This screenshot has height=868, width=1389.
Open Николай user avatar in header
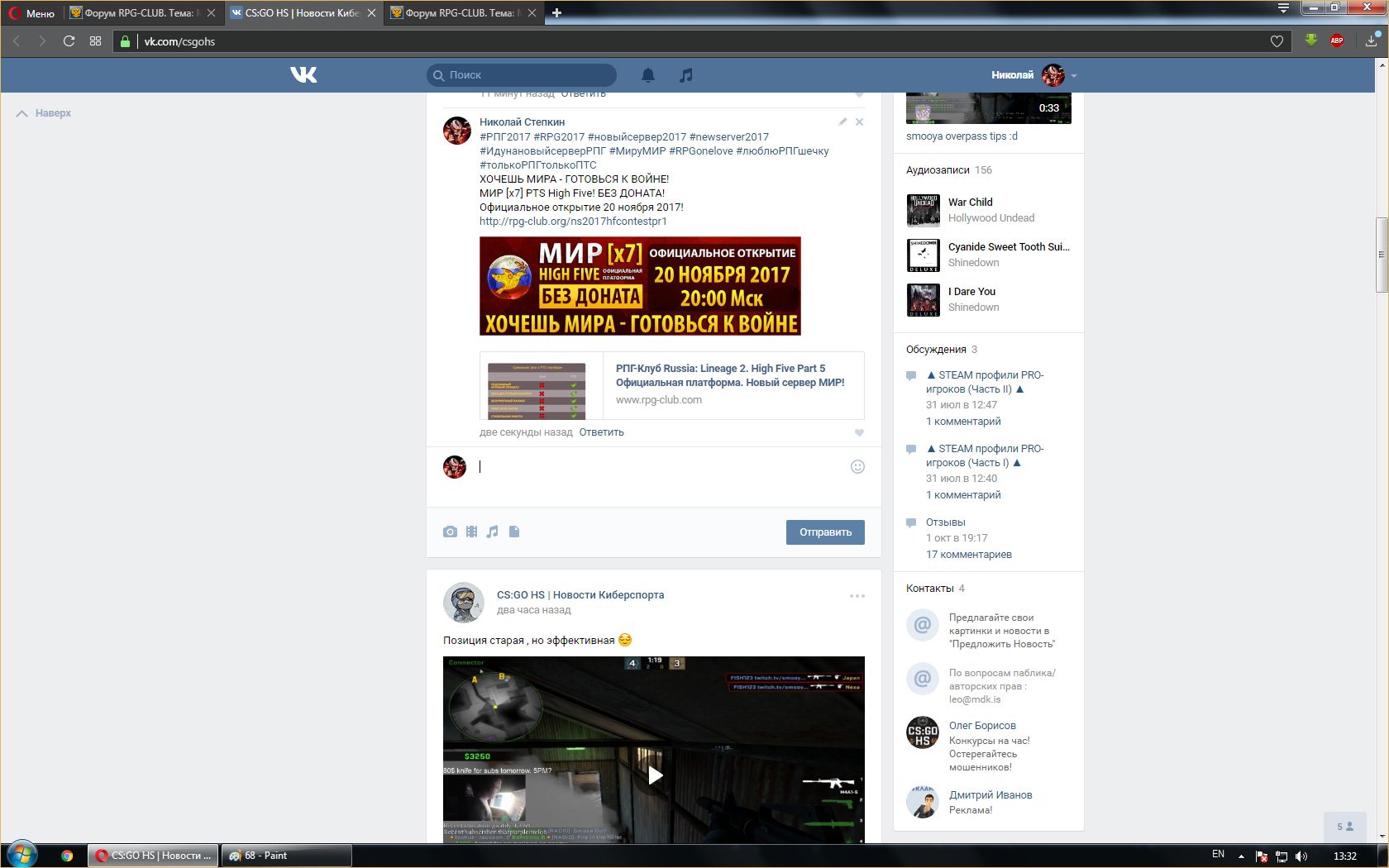[x=1053, y=75]
